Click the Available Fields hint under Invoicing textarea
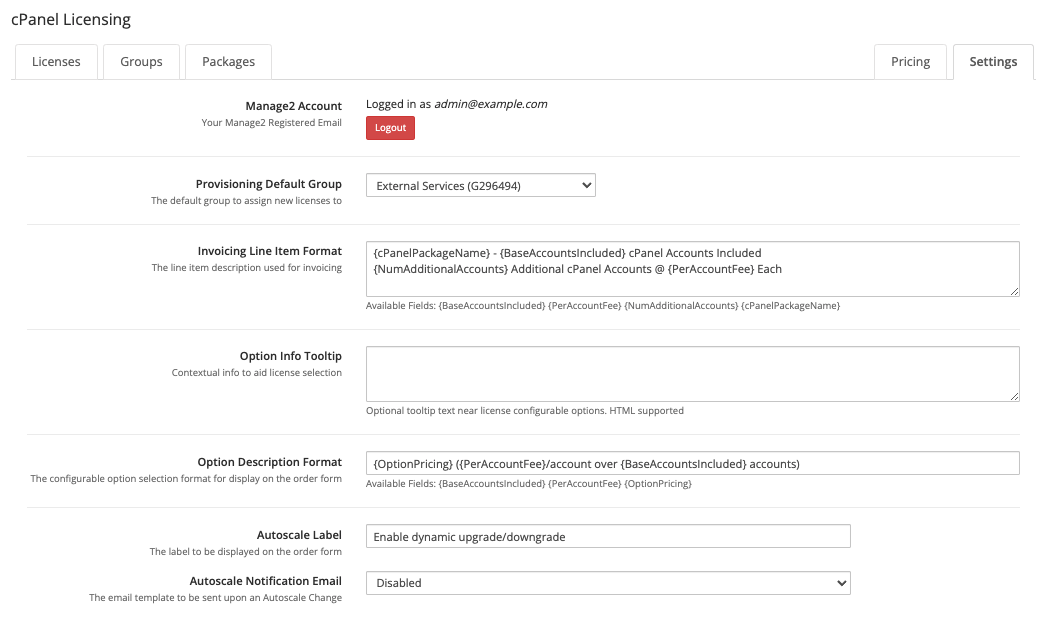The height and width of the screenshot is (621, 1046). pos(603,305)
